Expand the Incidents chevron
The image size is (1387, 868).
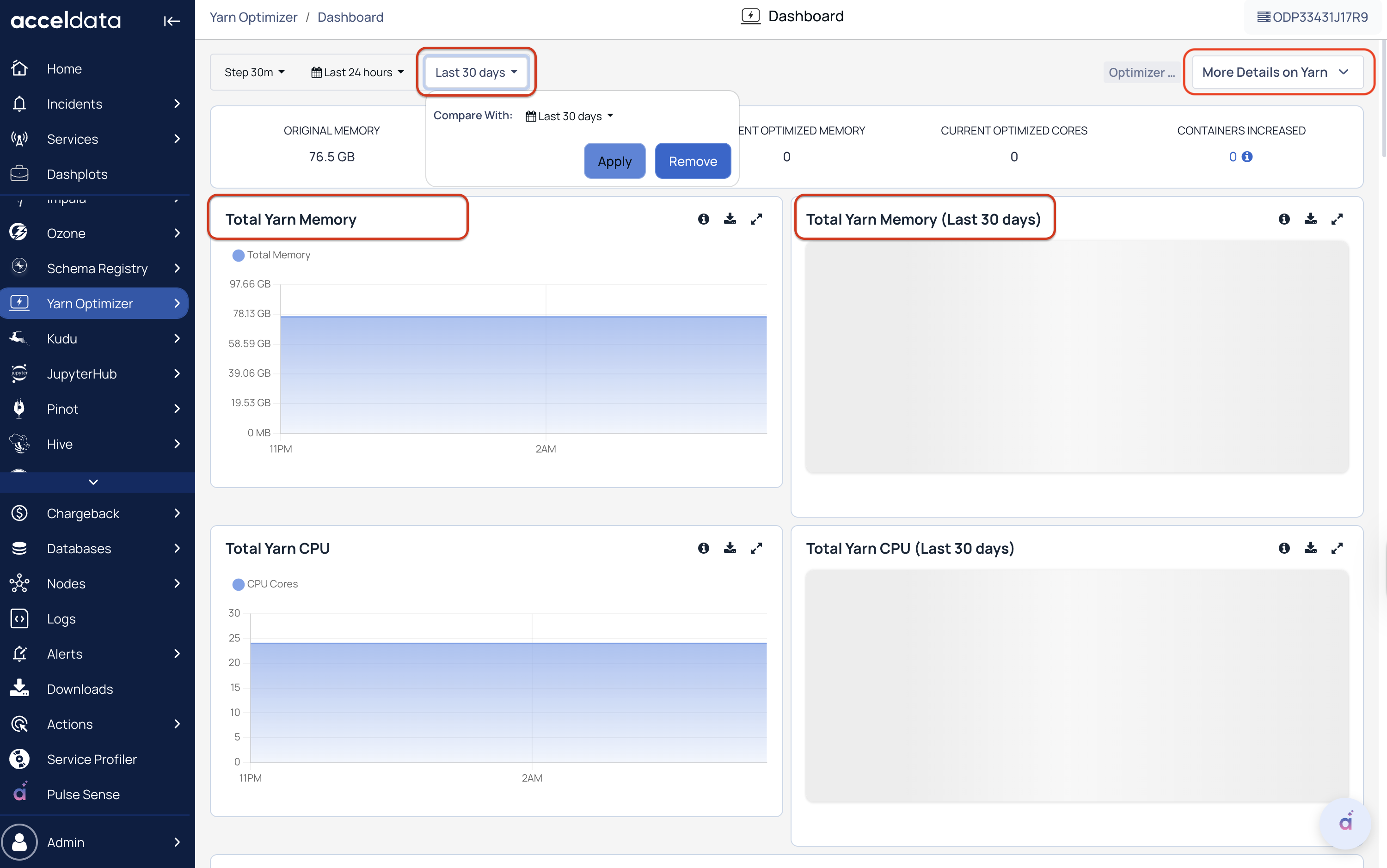coord(177,104)
